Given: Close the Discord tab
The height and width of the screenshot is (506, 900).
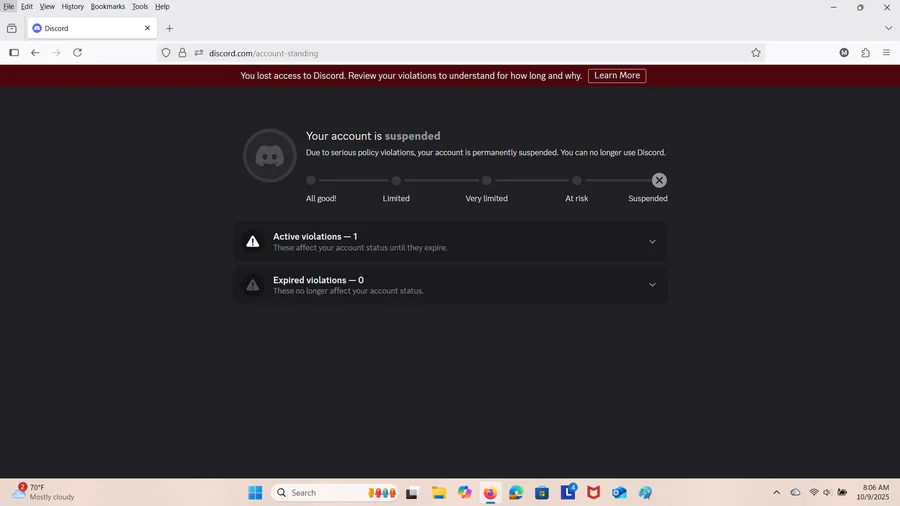Looking at the screenshot, I should [x=148, y=28].
